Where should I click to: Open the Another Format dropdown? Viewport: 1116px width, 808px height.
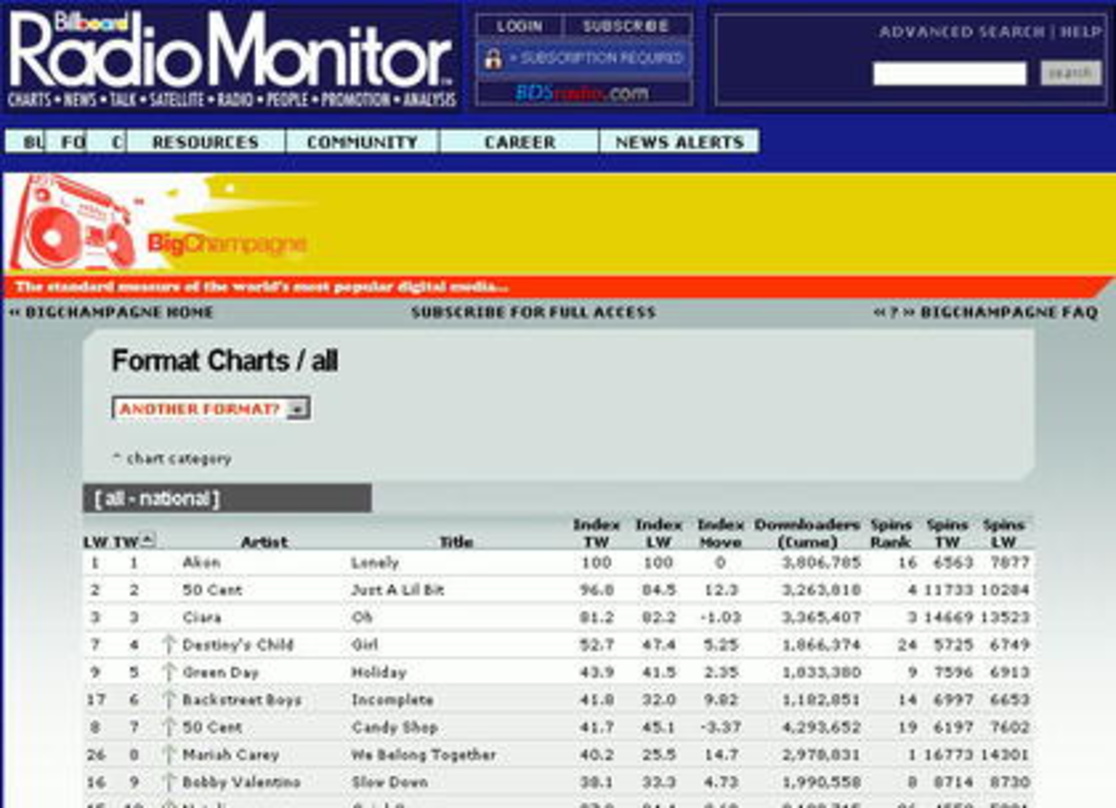coord(211,409)
